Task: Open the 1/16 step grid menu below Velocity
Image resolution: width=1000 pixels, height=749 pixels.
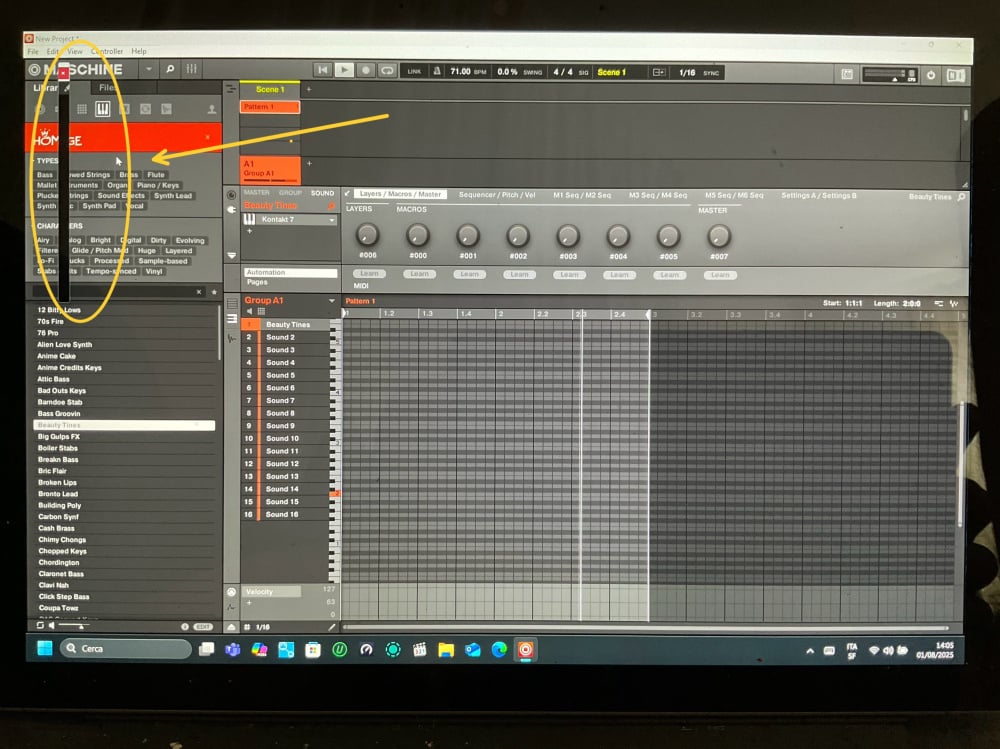Action: tap(262, 627)
